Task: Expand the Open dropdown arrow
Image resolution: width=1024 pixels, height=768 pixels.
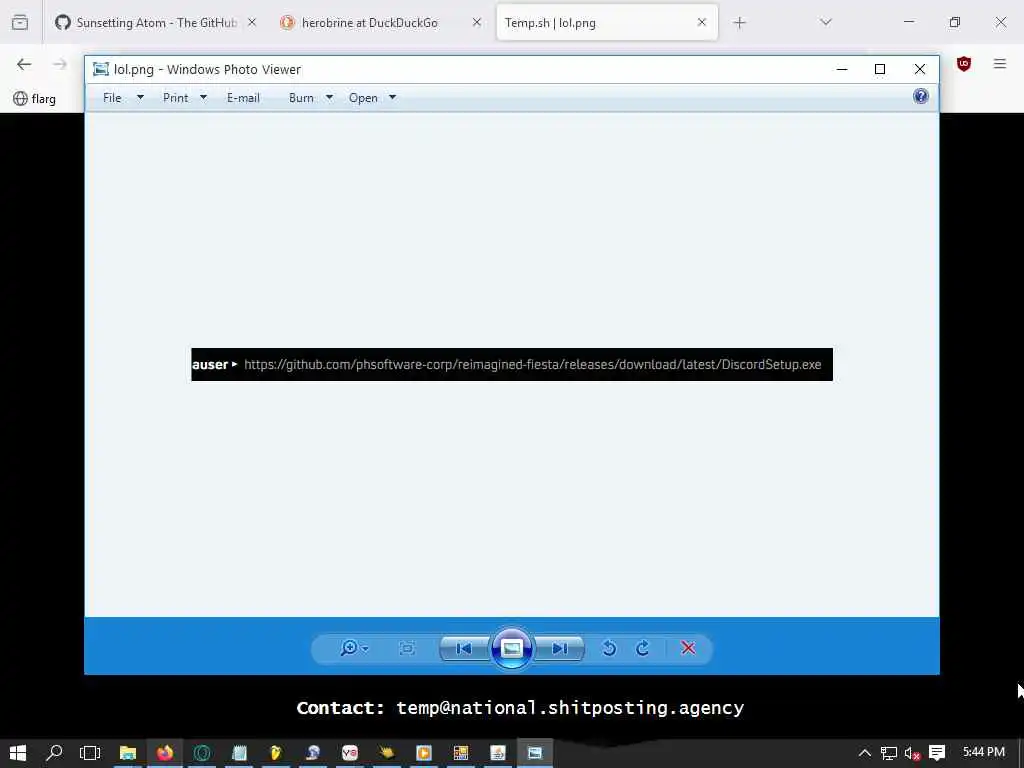Action: click(x=392, y=98)
